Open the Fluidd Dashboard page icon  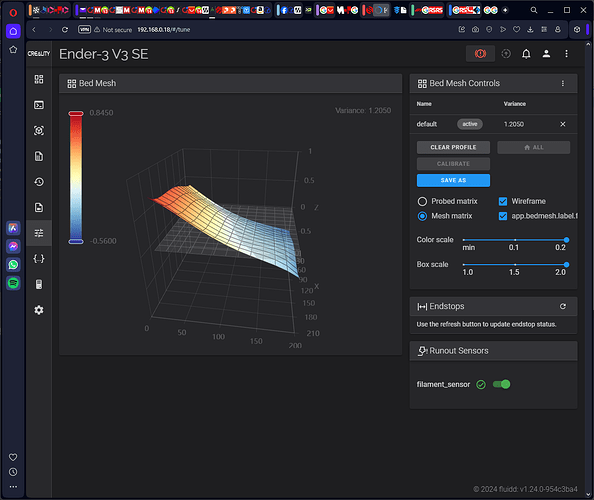39,79
